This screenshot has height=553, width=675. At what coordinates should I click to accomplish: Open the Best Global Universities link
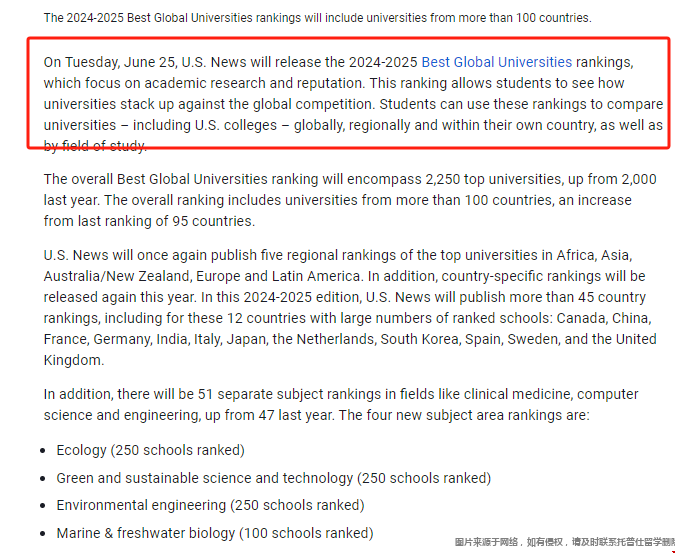(x=496, y=62)
